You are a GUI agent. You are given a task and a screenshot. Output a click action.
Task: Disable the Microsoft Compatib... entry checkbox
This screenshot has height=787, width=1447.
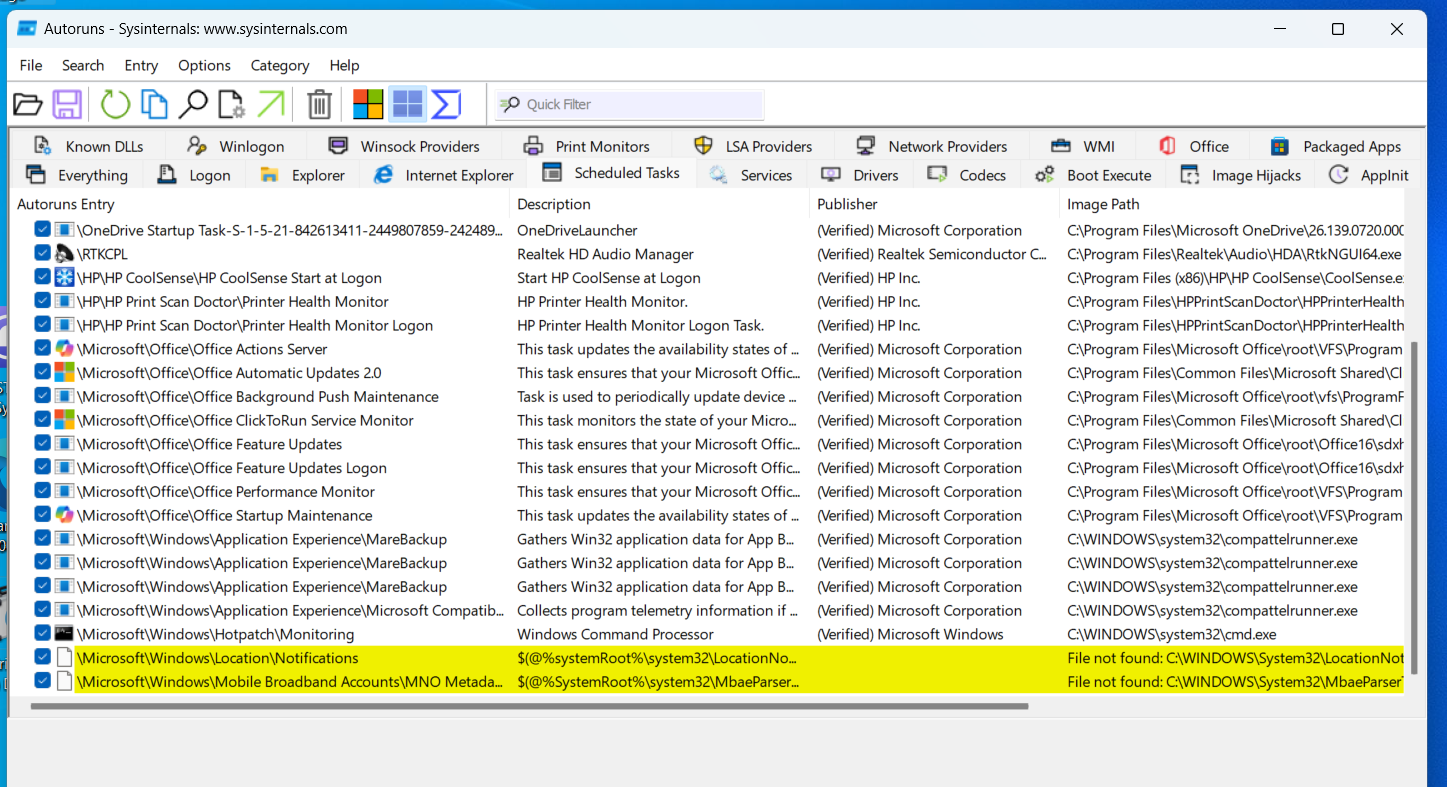click(x=42, y=611)
